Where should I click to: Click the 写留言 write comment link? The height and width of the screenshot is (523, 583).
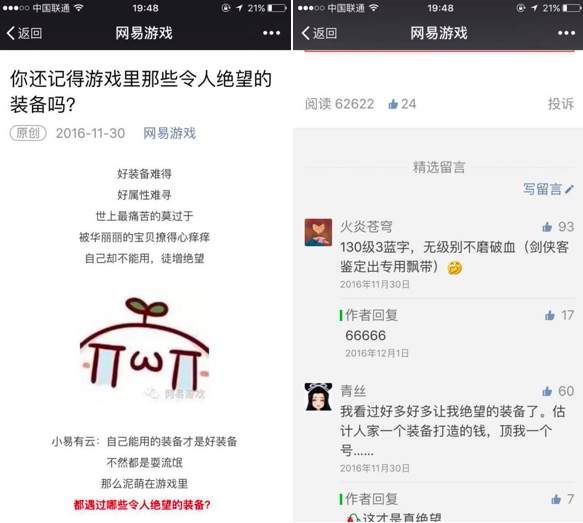[x=548, y=189]
